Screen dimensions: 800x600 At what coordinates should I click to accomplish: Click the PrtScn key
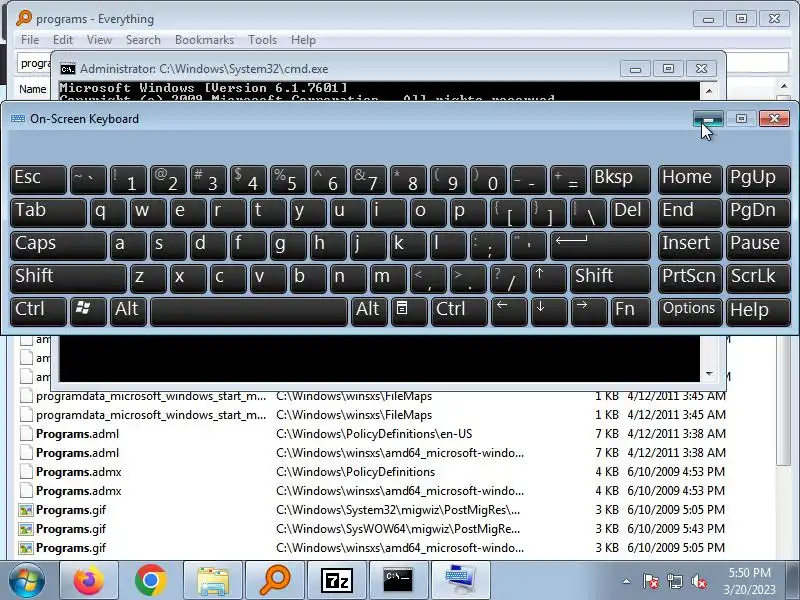click(x=690, y=277)
